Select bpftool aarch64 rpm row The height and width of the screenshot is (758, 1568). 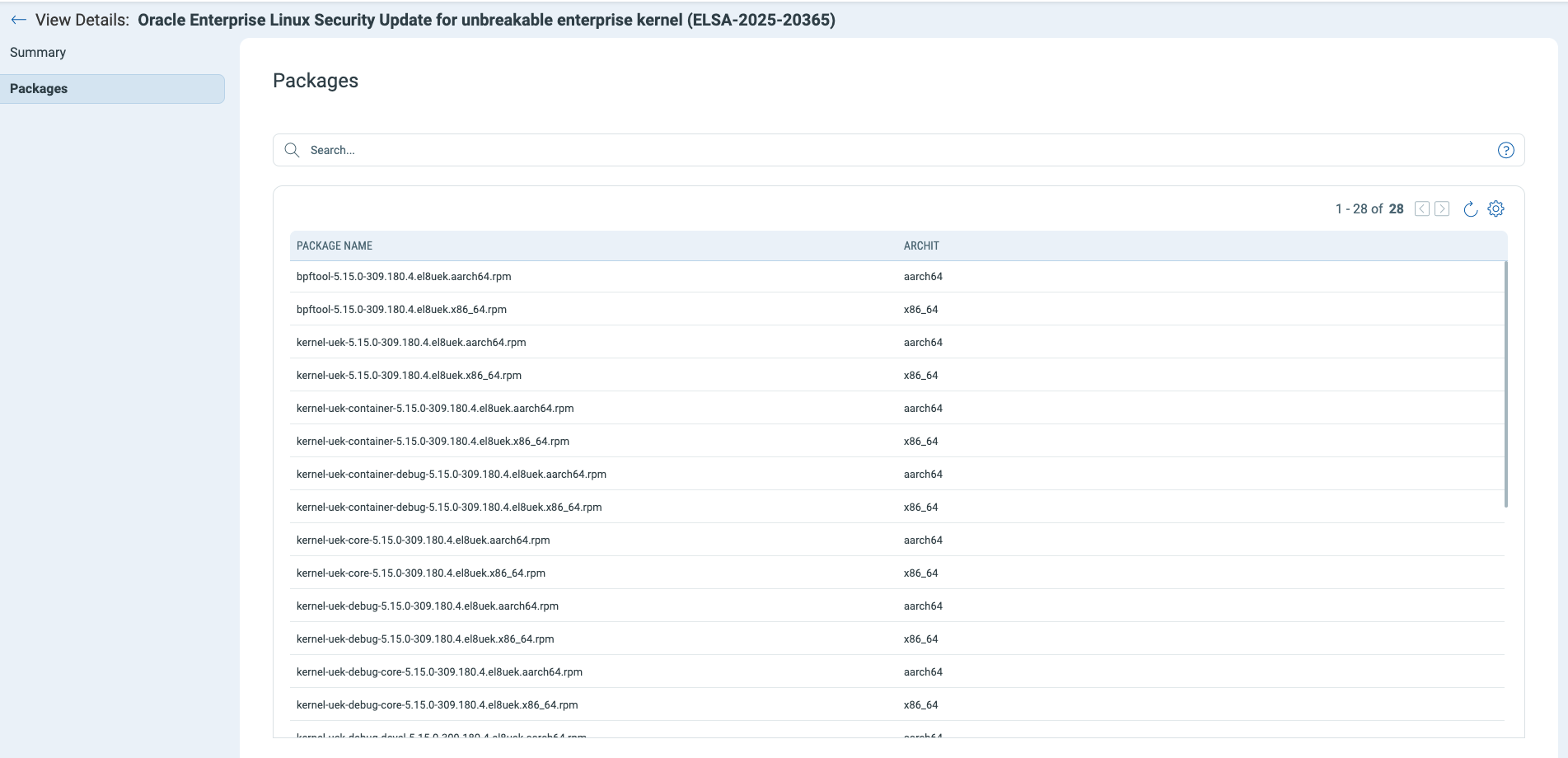pos(404,277)
